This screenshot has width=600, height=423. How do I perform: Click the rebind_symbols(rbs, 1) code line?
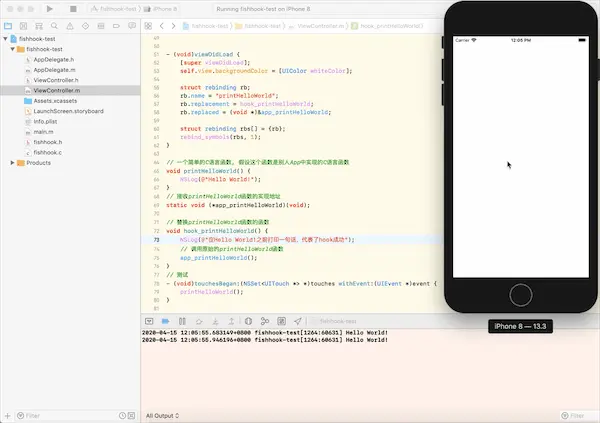pos(220,137)
